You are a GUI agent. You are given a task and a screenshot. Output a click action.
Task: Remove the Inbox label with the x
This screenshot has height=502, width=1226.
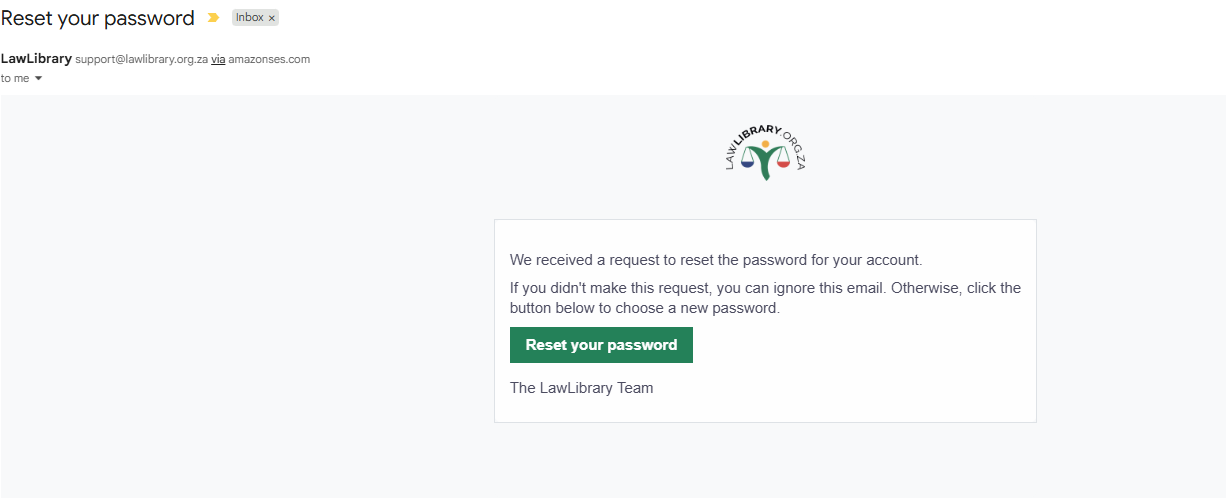[x=272, y=18]
